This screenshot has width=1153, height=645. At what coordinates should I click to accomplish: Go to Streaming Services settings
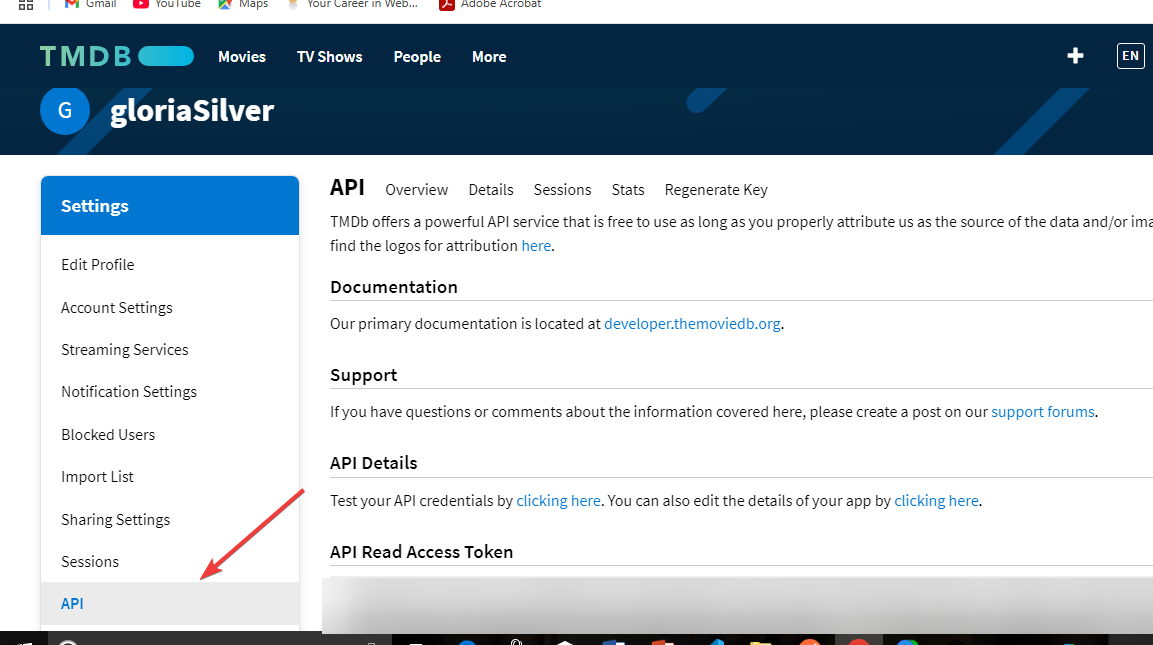click(125, 350)
